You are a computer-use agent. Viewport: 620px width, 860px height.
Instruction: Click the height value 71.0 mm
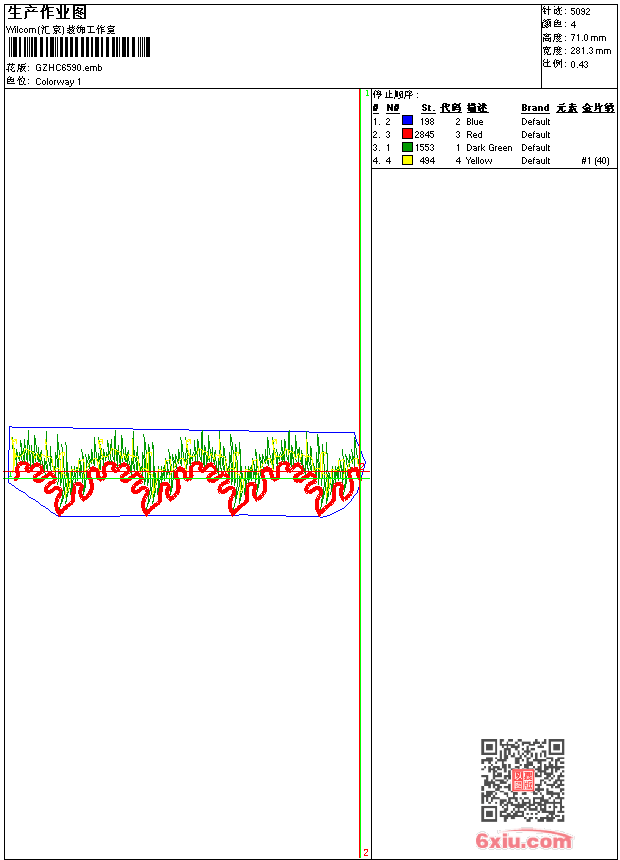[586, 38]
